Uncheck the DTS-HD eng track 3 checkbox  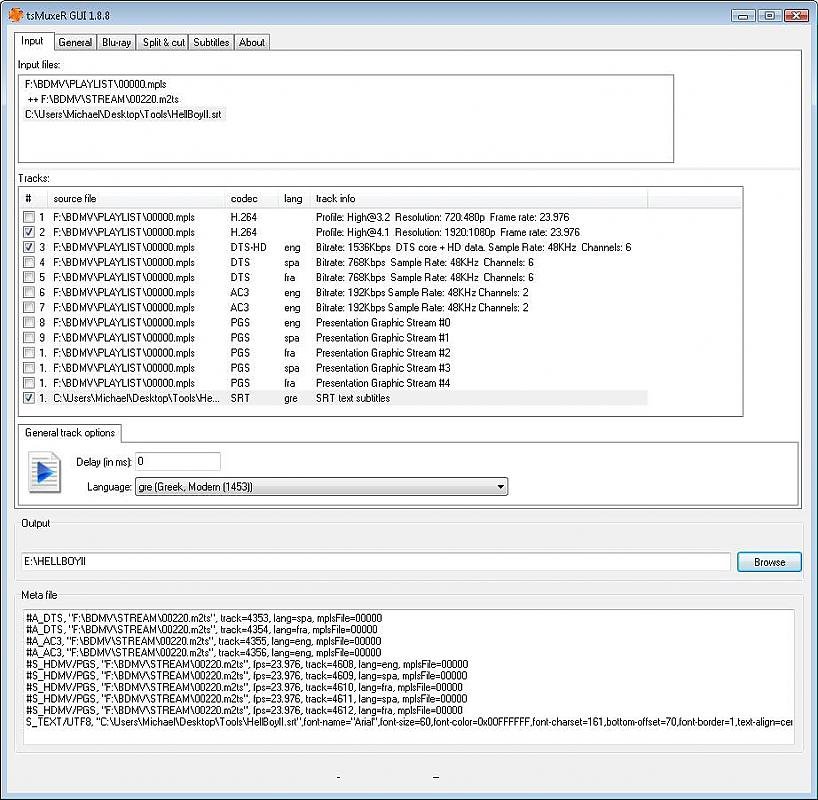(29, 247)
